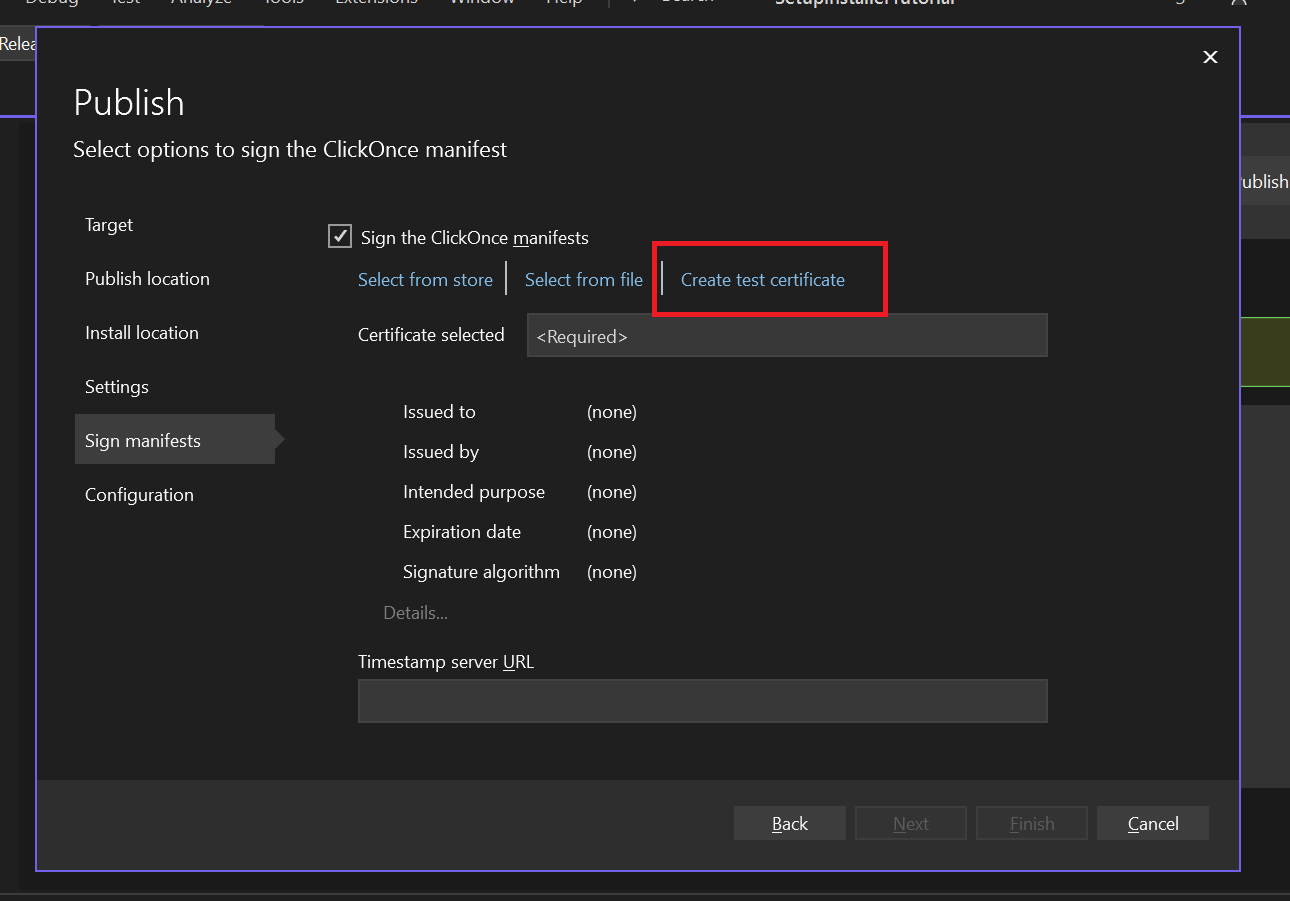Screen dimensions: 1290x901
Task: Open the Help menu
Action: click(x=564, y=3)
